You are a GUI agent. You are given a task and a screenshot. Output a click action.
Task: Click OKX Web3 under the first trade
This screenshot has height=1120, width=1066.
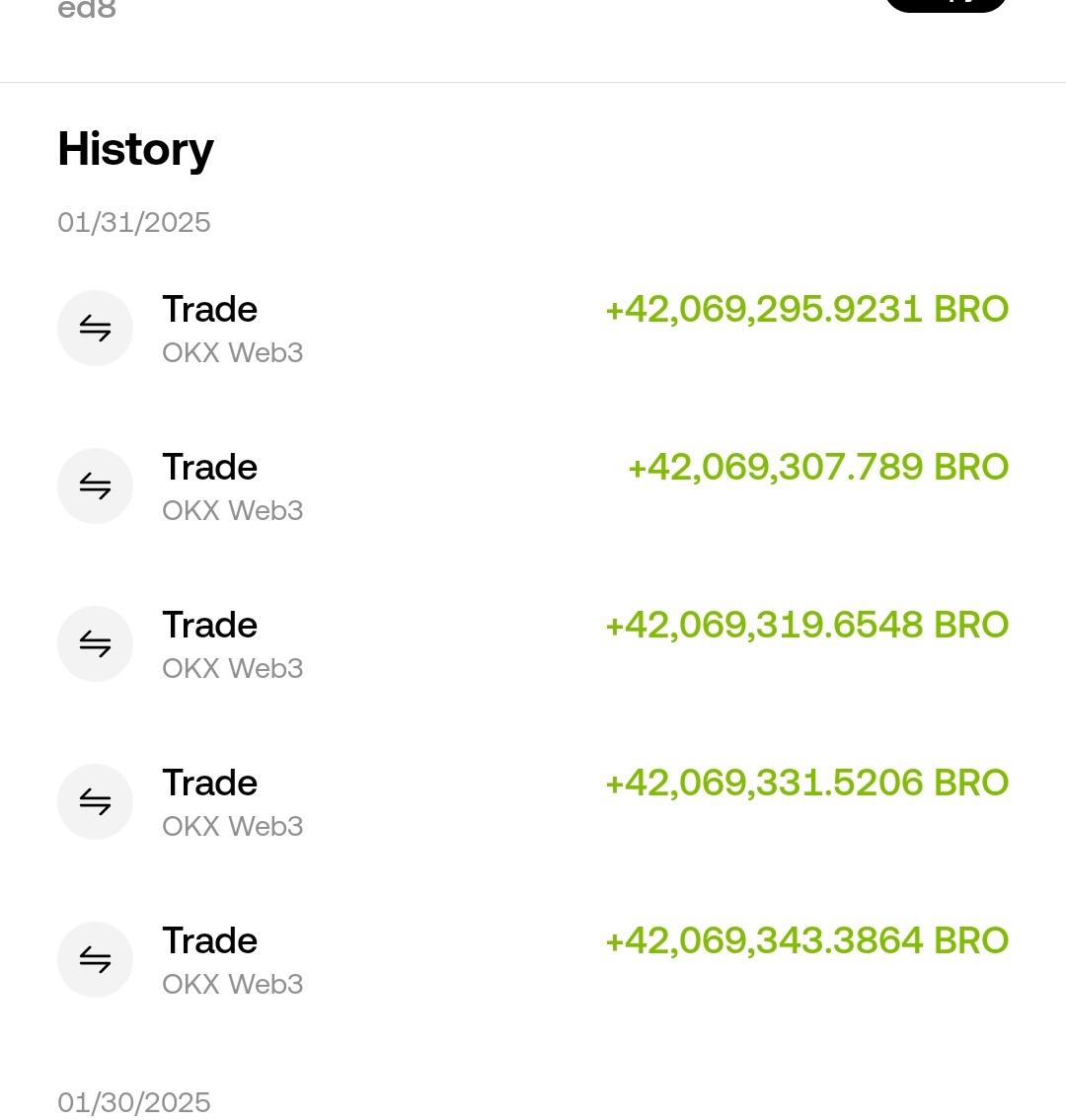[x=233, y=353]
